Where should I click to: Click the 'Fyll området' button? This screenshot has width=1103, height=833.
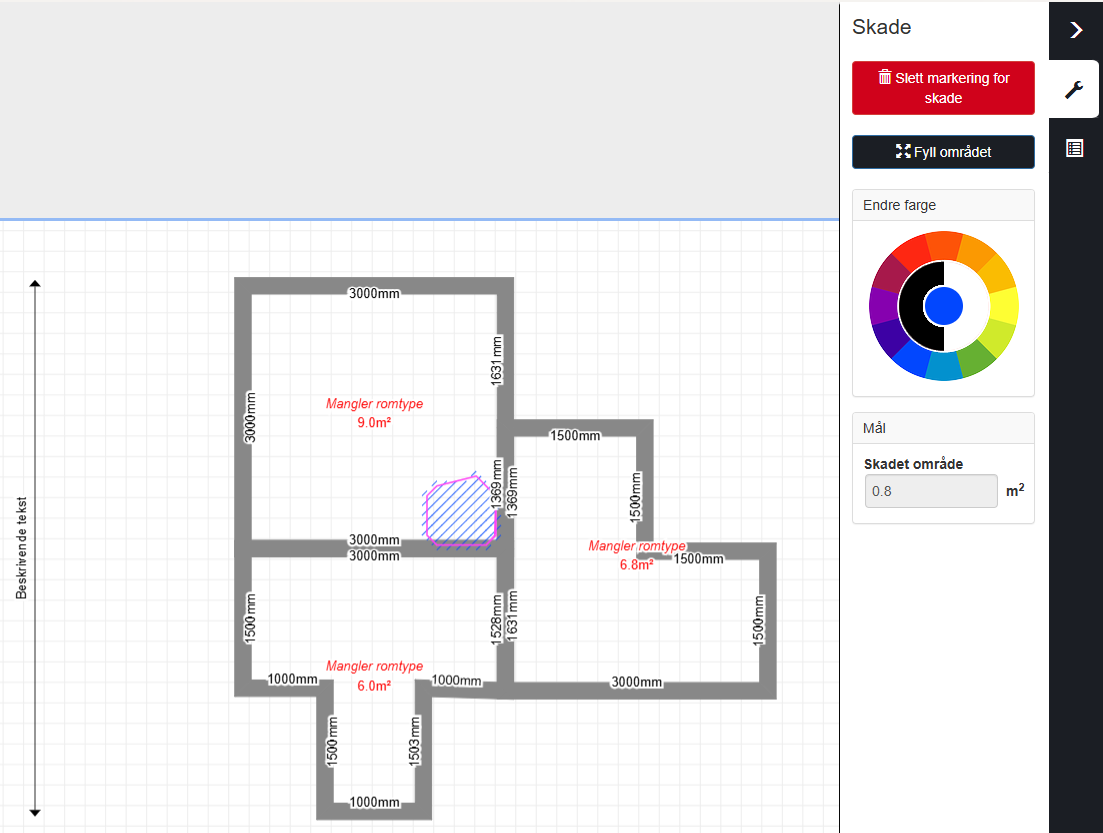coord(943,152)
